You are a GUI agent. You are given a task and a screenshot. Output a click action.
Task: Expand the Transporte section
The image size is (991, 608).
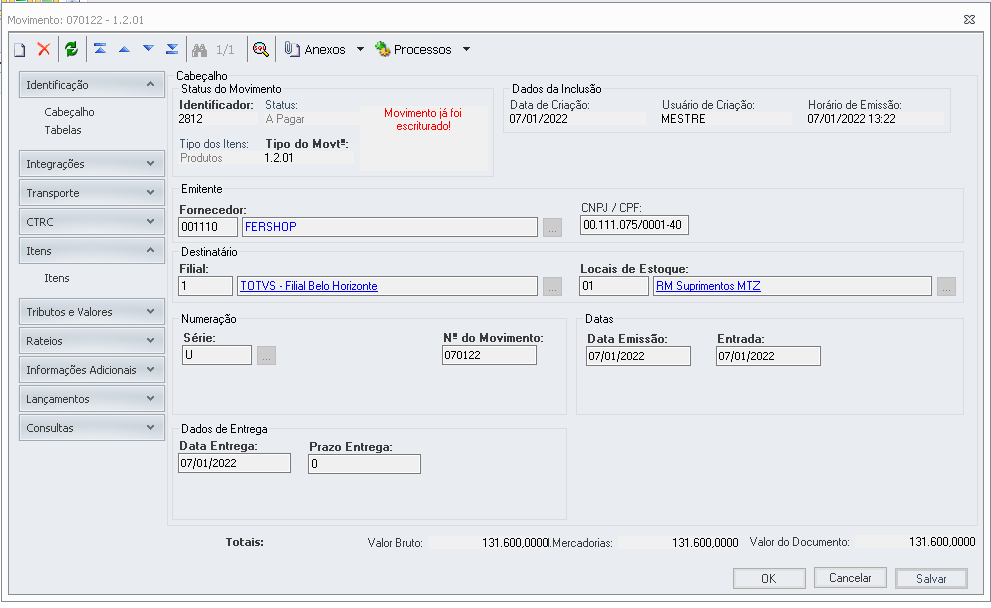click(x=92, y=193)
